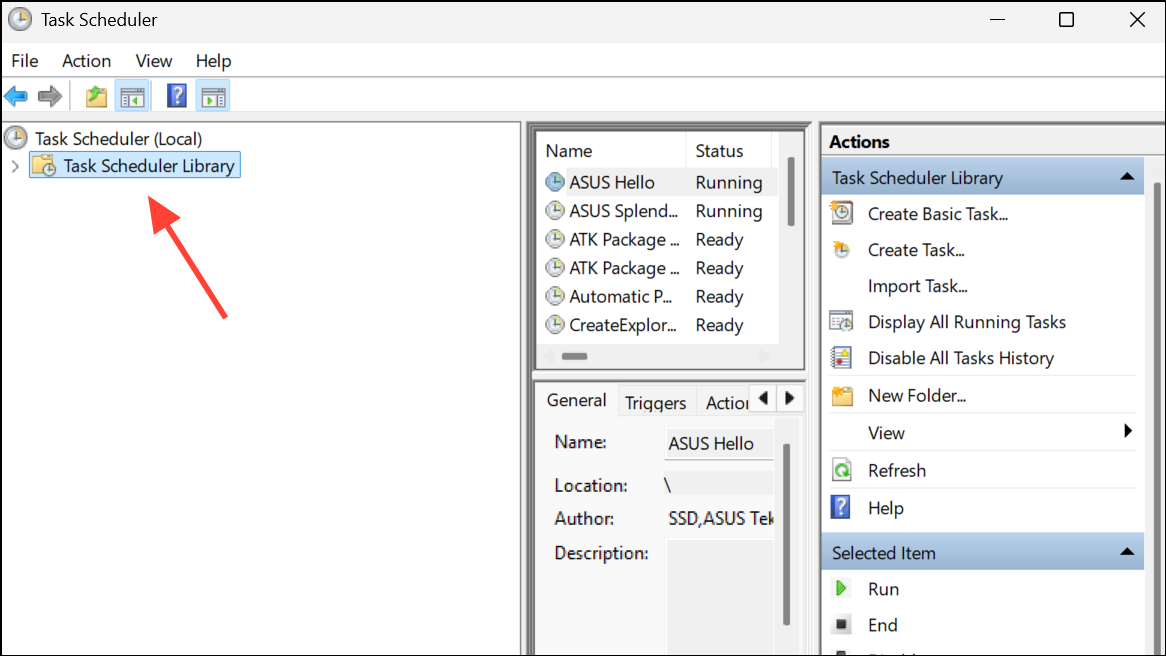The width and height of the screenshot is (1166, 656).
Task: Click Import Task... action
Action: (x=917, y=286)
